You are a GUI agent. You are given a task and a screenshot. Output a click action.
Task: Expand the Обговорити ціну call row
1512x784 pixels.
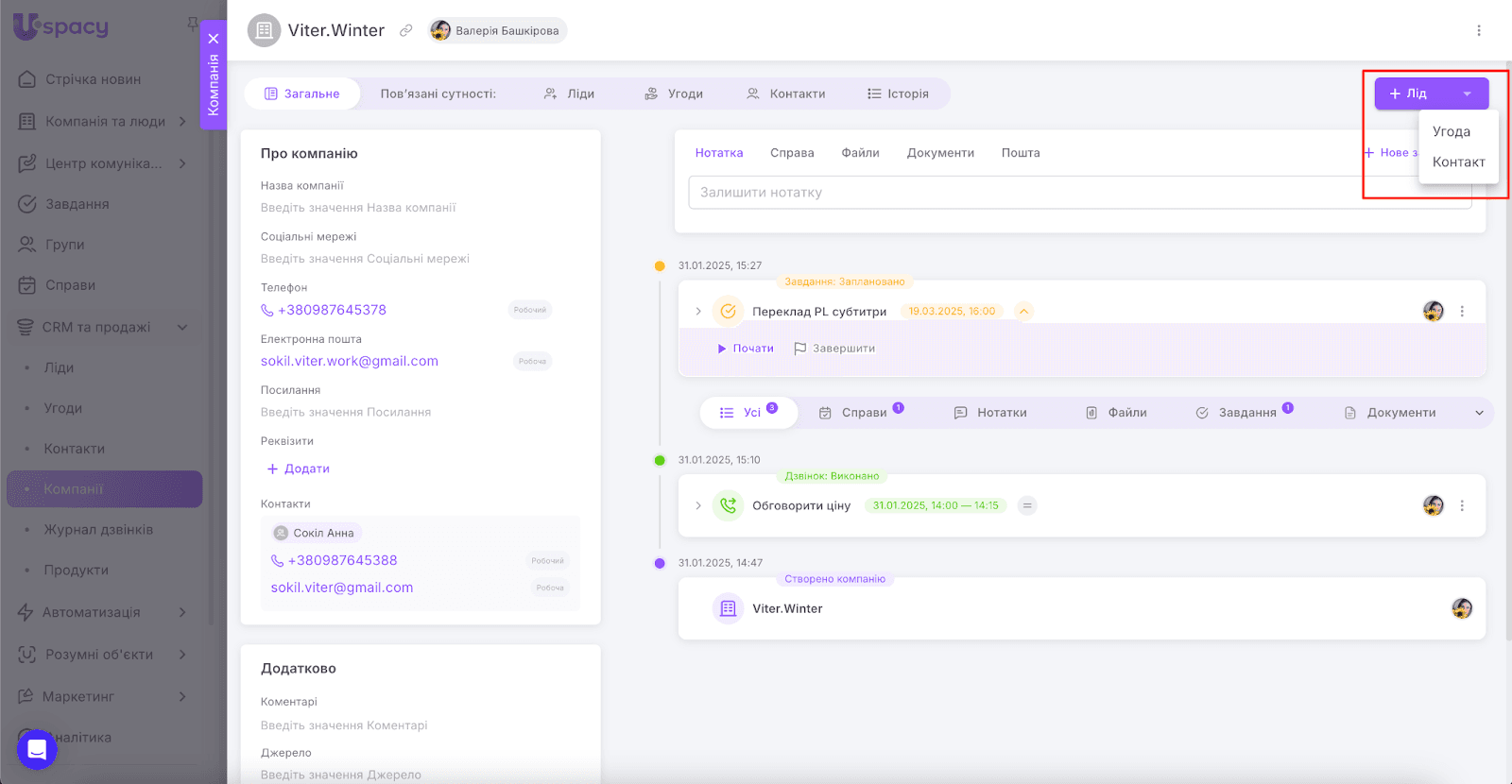(698, 505)
